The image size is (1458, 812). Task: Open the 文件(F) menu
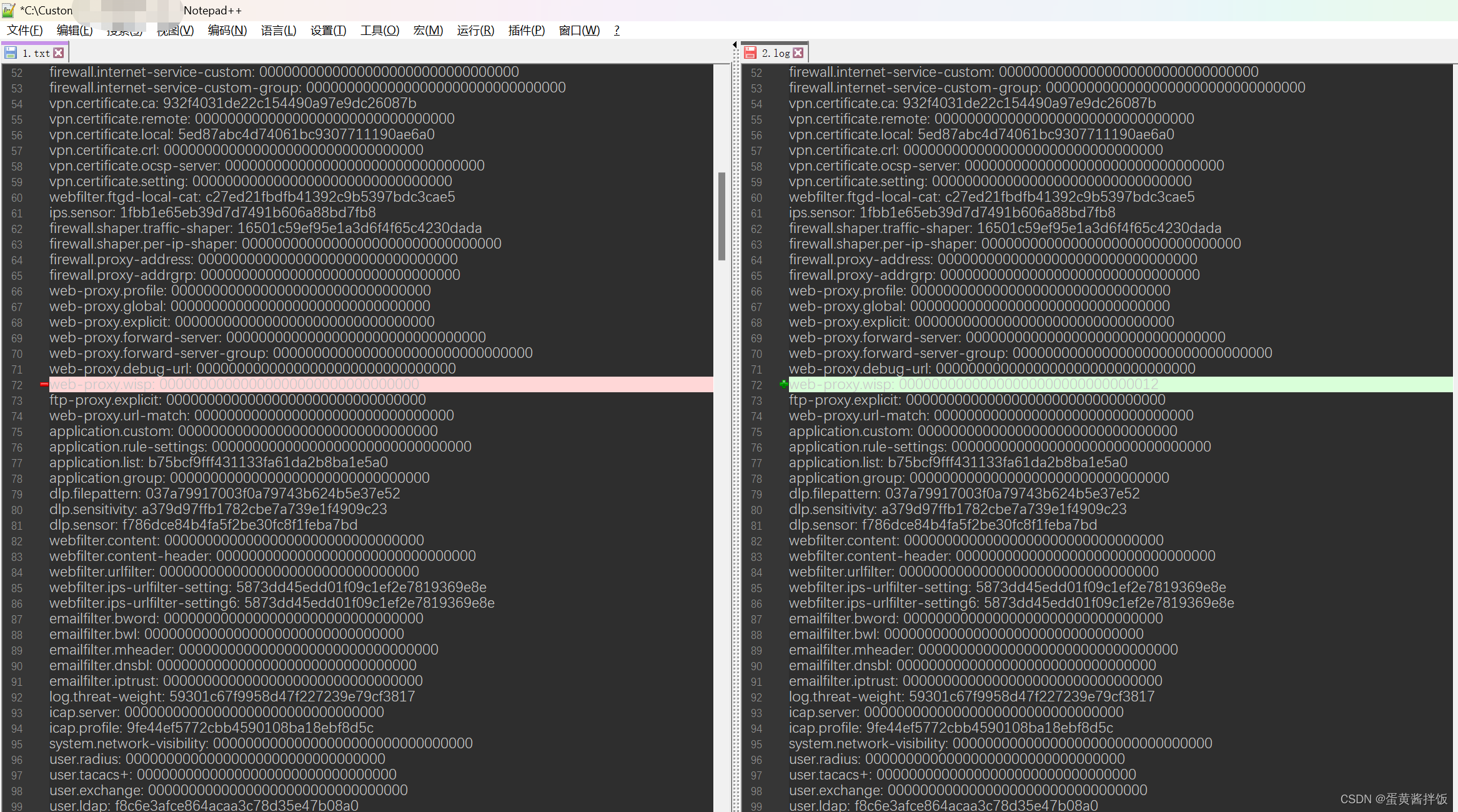[25, 30]
